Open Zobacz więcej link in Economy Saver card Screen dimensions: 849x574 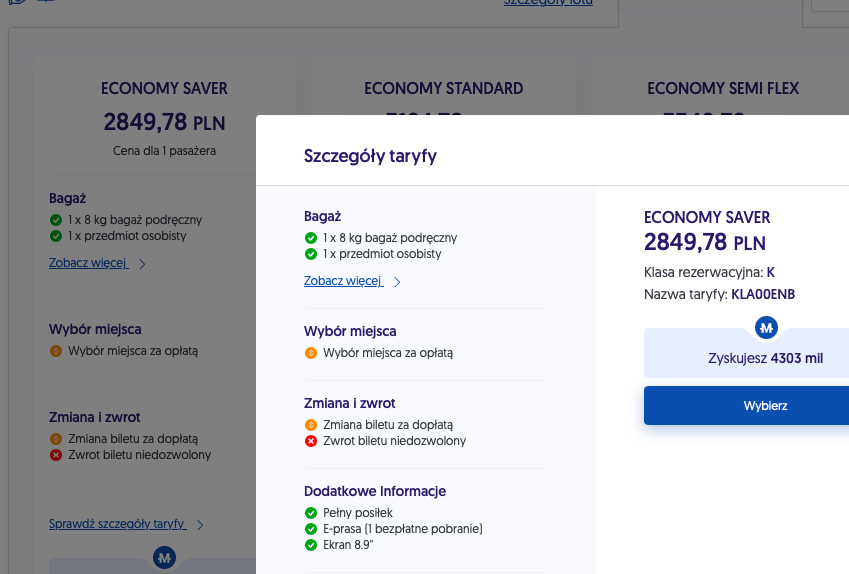coord(89,263)
